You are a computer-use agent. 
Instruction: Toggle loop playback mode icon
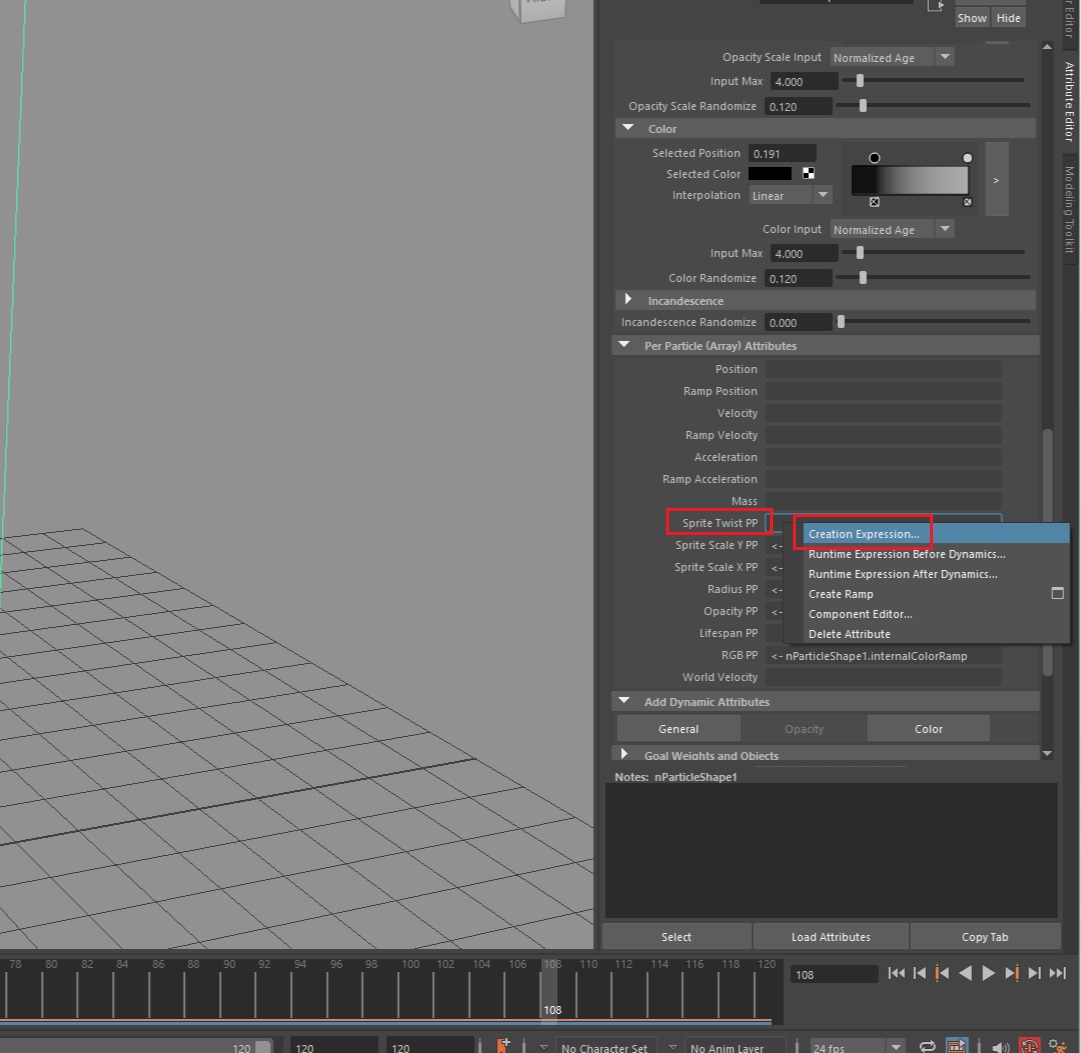point(927,1046)
